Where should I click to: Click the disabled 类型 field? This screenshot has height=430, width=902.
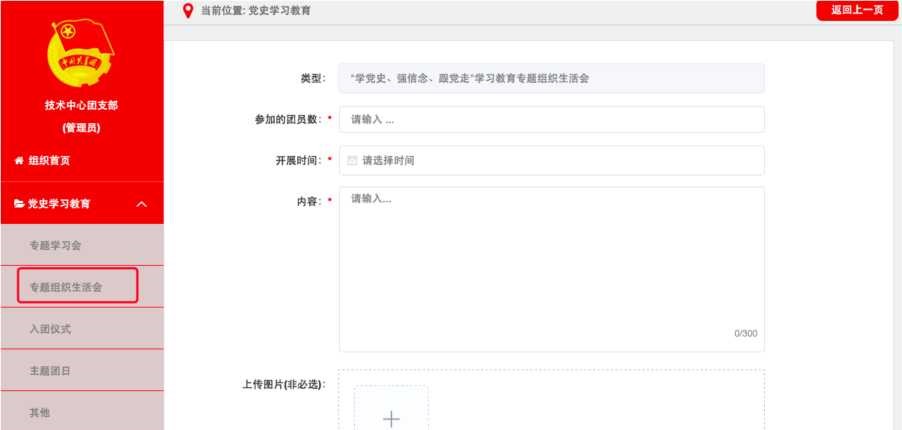coord(552,78)
